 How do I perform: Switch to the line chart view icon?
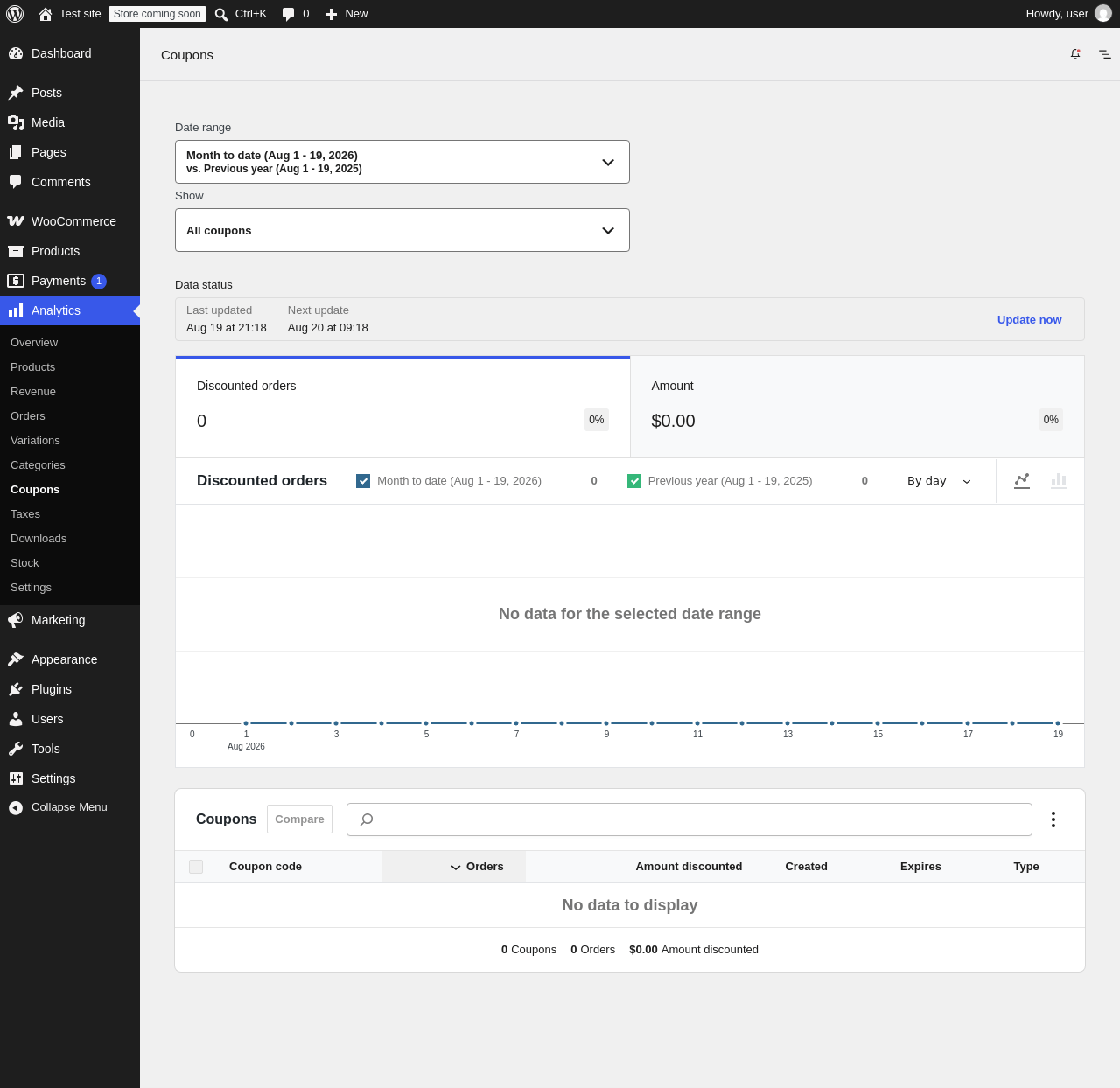click(1021, 480)
